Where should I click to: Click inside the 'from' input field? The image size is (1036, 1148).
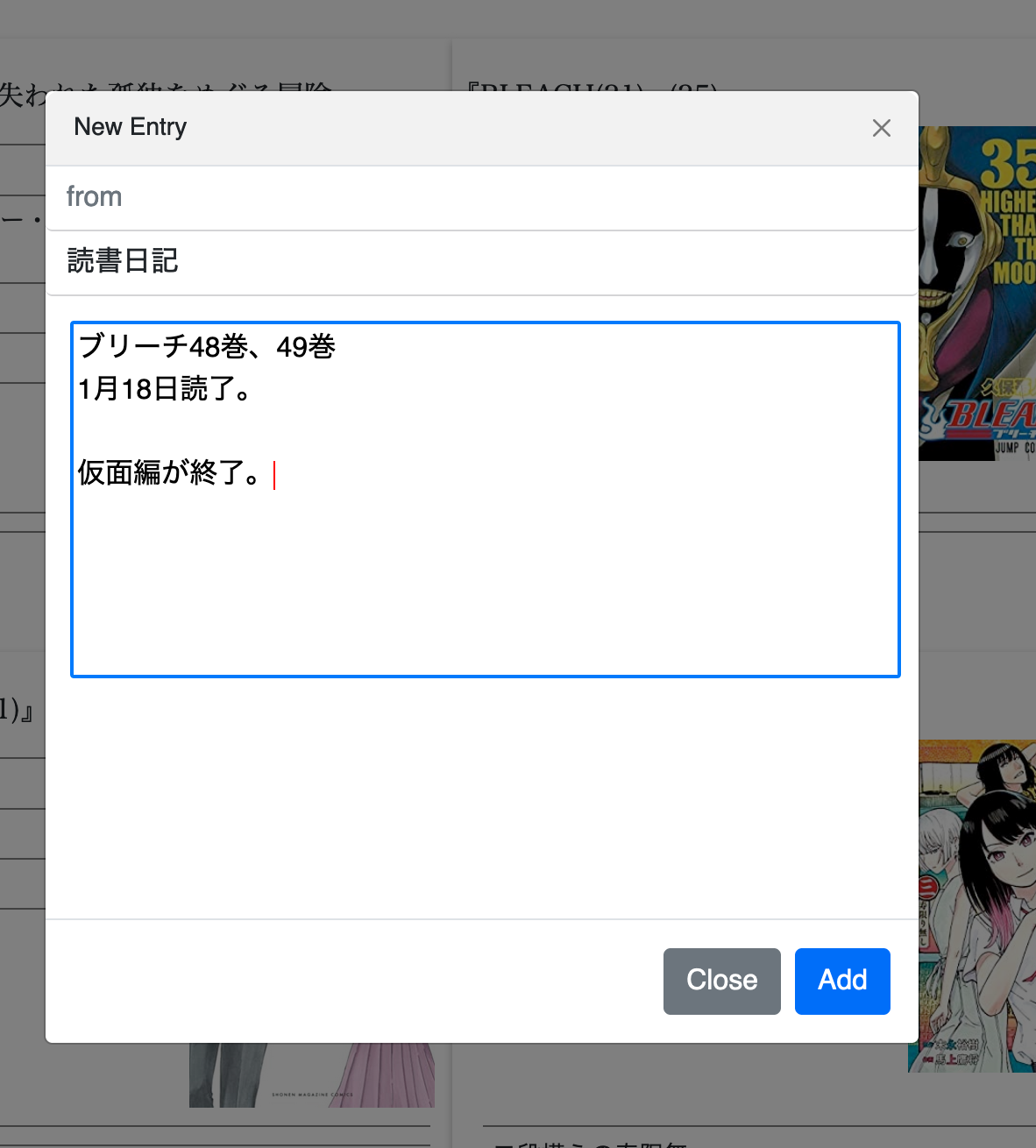click(x=351, y=197)
